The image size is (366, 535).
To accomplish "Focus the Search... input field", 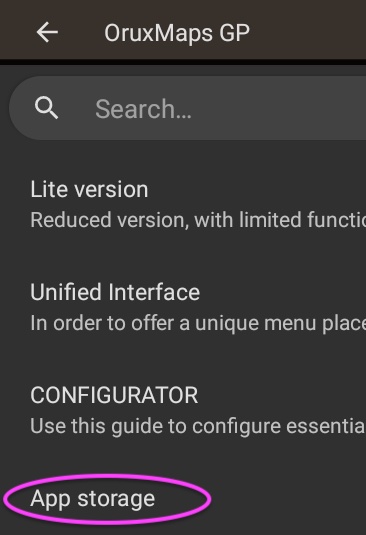I will pos(188,108).
